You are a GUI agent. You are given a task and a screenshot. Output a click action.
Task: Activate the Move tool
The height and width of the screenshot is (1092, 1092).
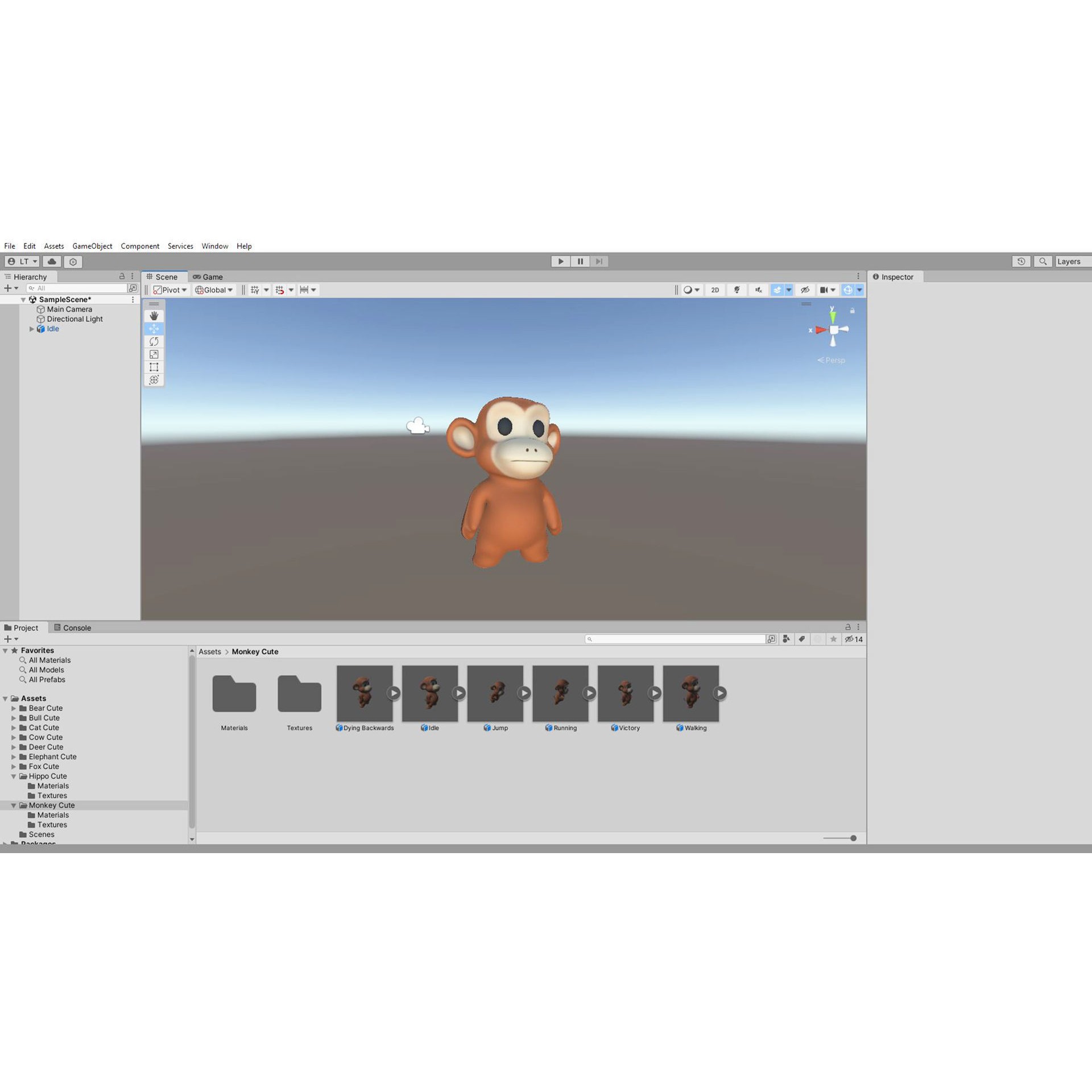click(154, 328)
